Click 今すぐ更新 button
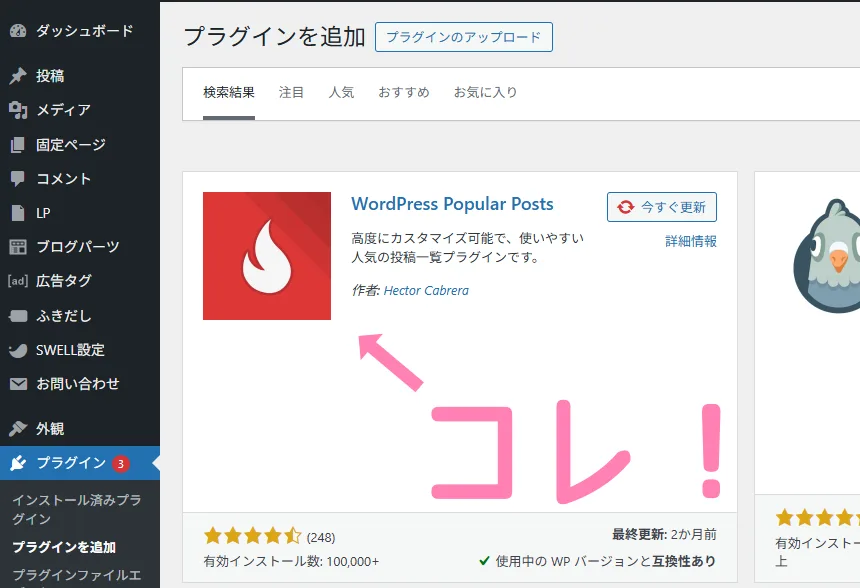The image size is (860, 588). [661, 207]
